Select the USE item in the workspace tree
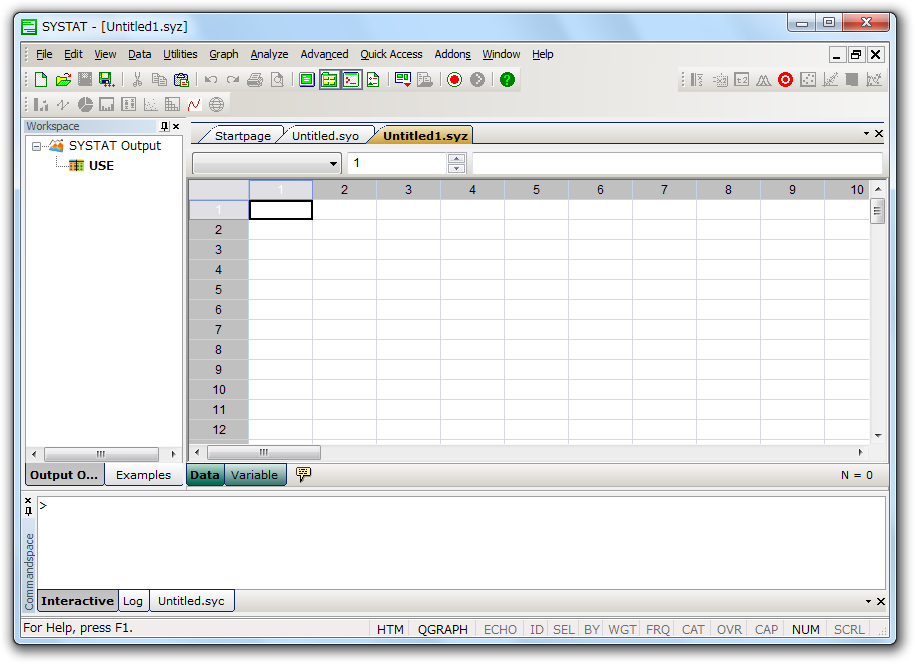This screenshot has height=664, width=915. pos(101,166)
